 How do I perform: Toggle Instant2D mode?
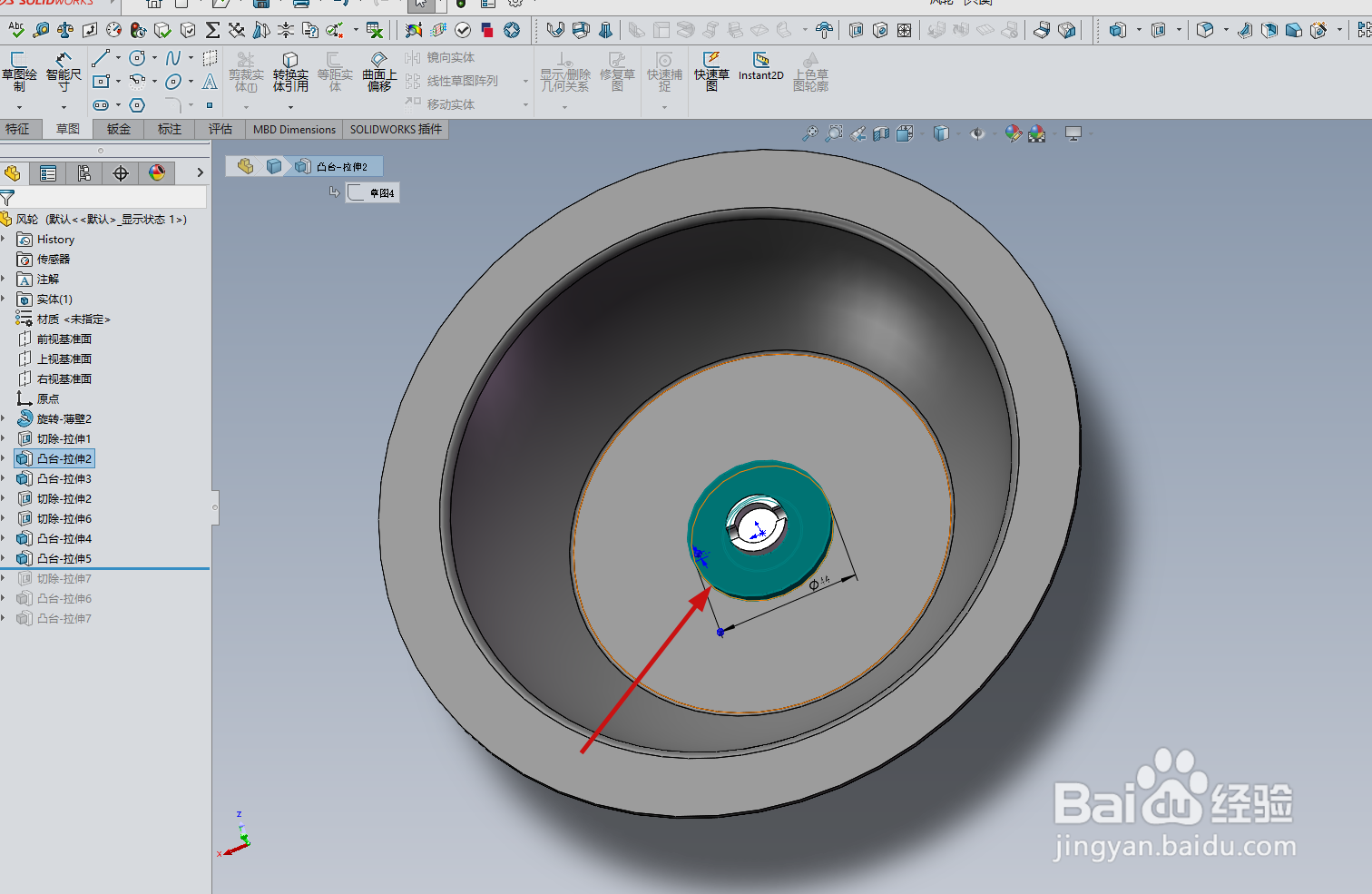[760, 67]
